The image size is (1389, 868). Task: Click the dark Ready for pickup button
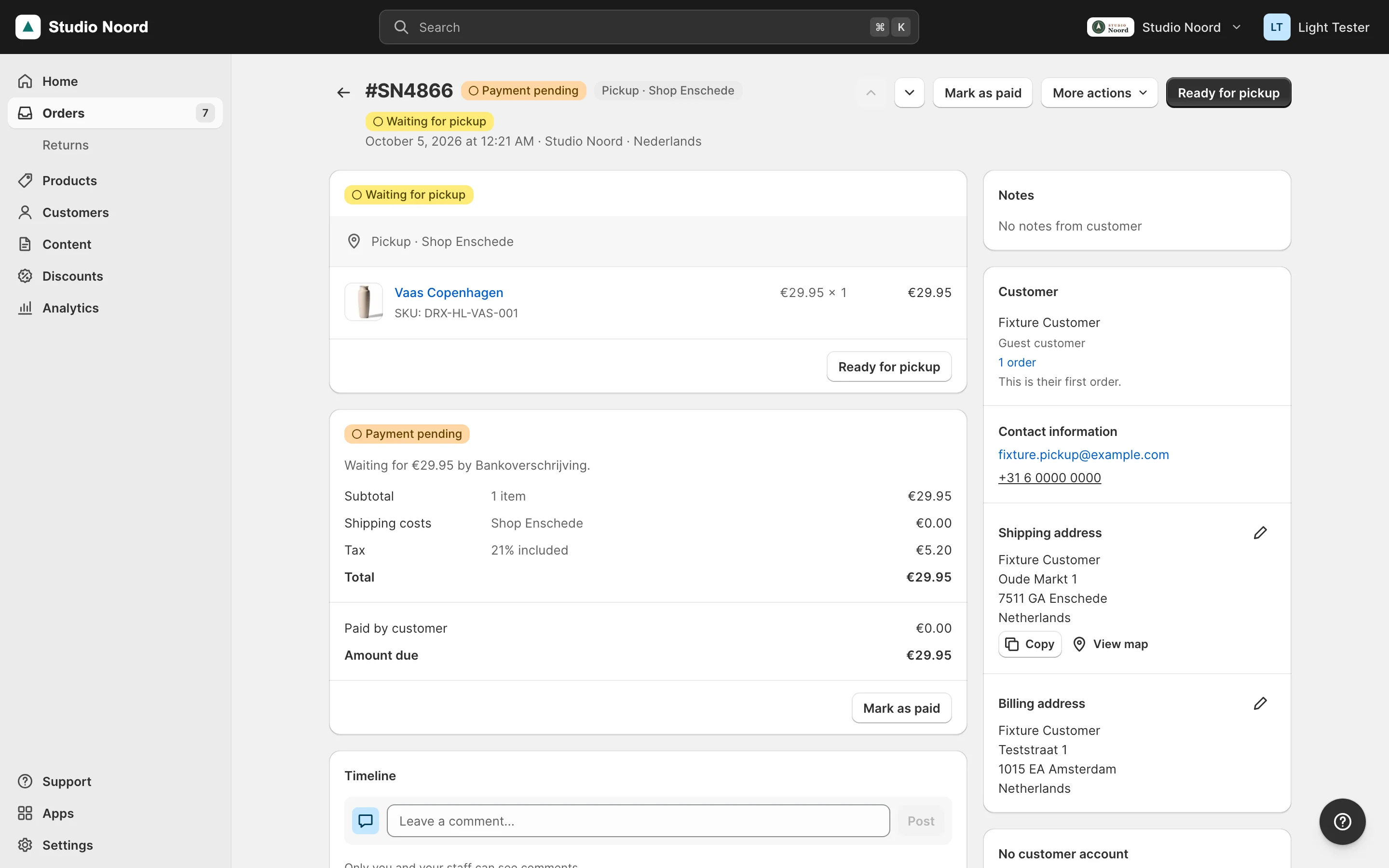[1228, 93]
